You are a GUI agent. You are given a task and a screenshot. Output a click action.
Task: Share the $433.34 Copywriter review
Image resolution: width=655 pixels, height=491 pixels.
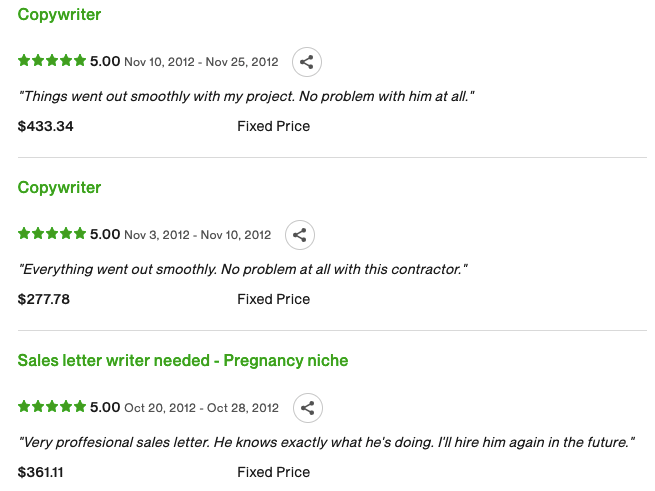tap(307, 62)
